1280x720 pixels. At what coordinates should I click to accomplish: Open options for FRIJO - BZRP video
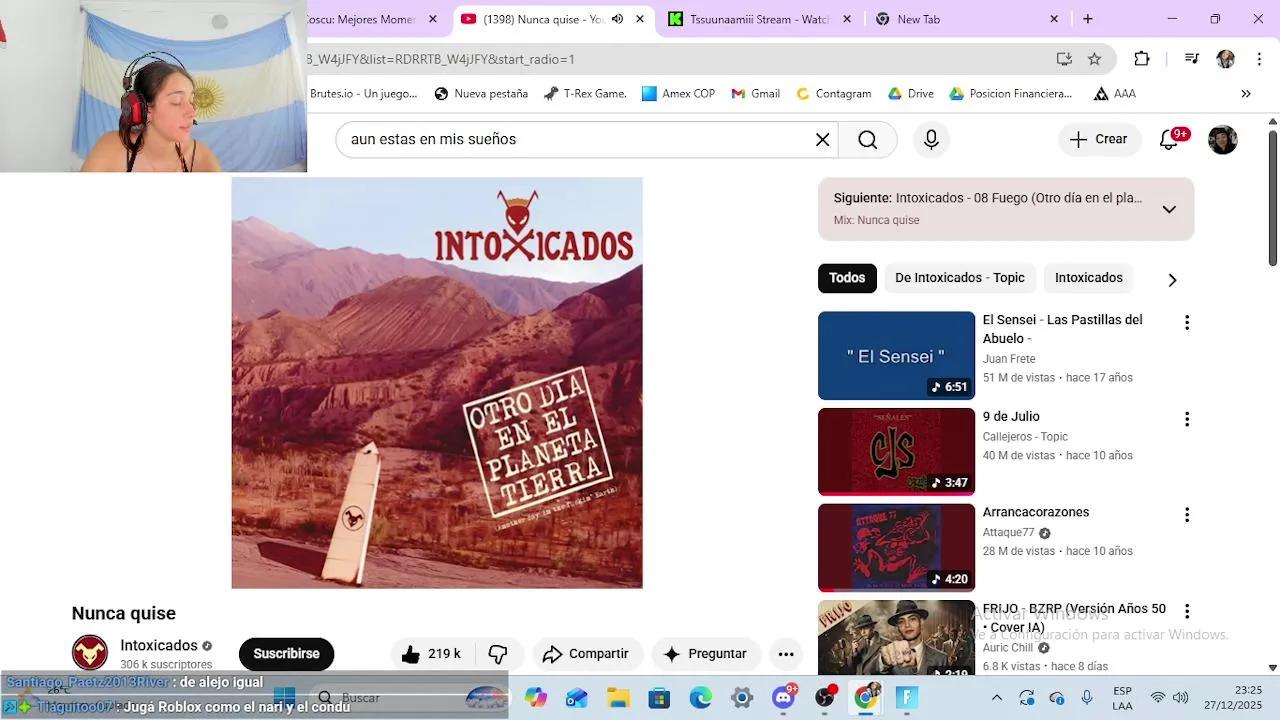(1187, 611)
